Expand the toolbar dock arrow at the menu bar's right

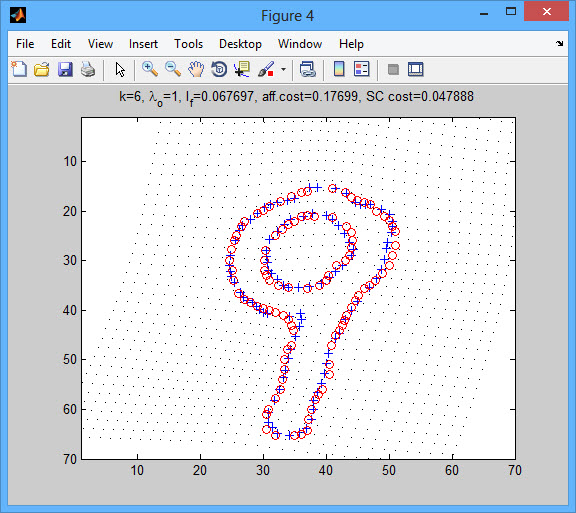559,44
